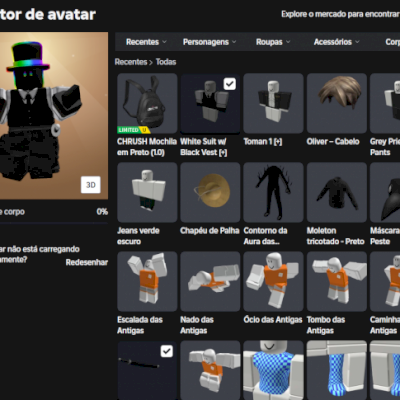
Task: Click the avatar preview image
Action: [54, 115]
